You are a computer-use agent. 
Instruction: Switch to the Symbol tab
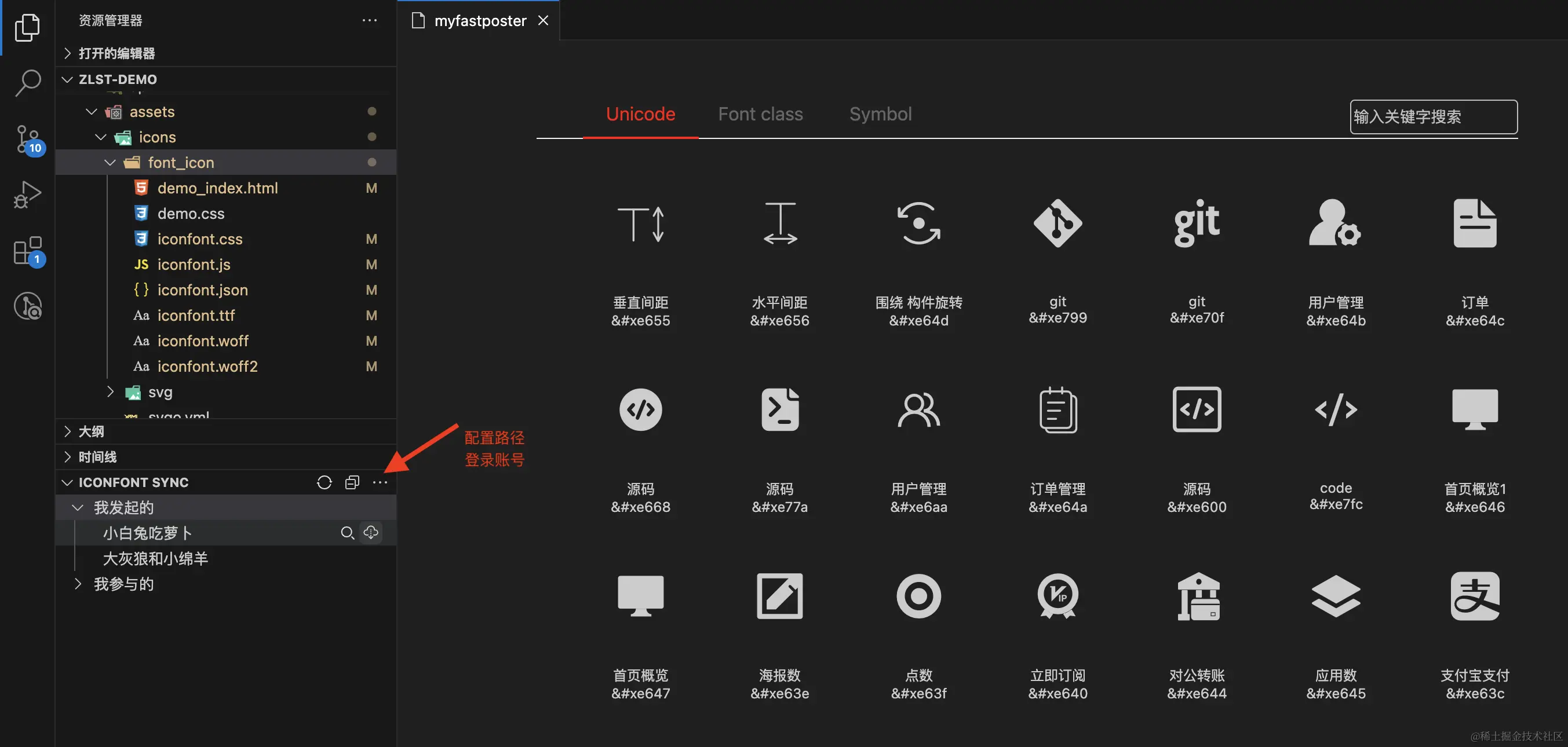click(x=880, y=113)
